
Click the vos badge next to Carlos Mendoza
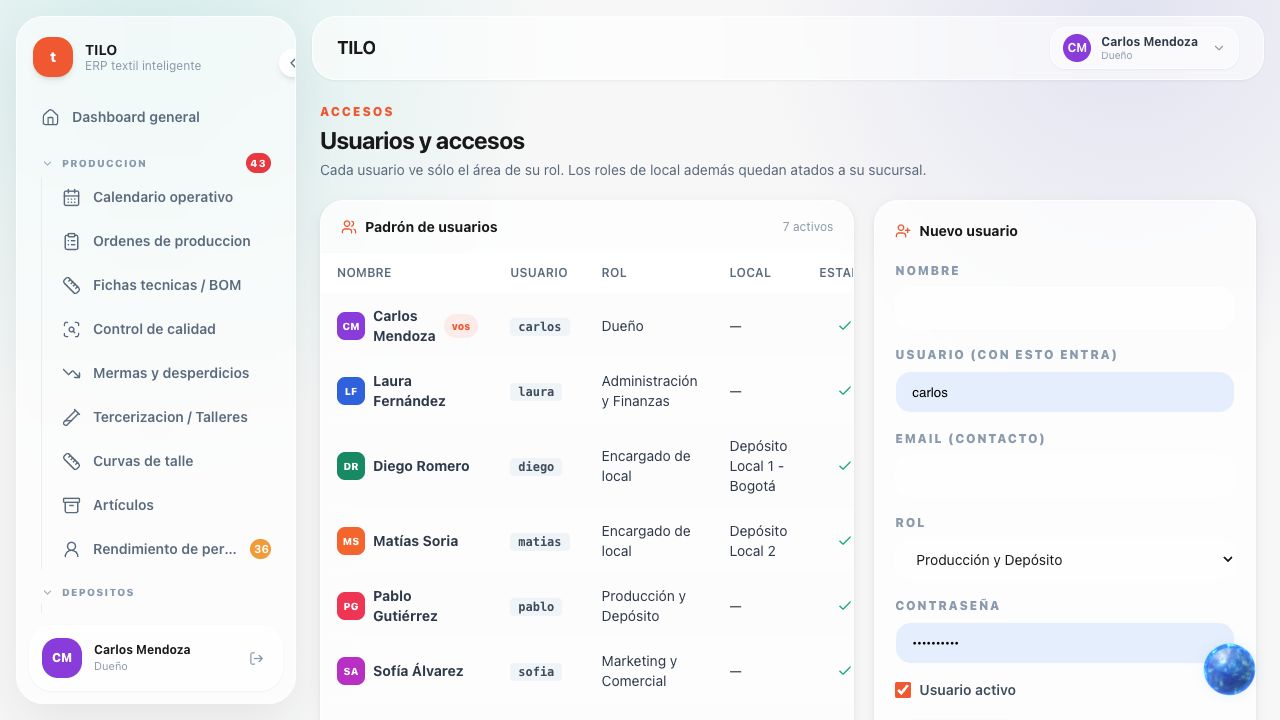[461, 326]
